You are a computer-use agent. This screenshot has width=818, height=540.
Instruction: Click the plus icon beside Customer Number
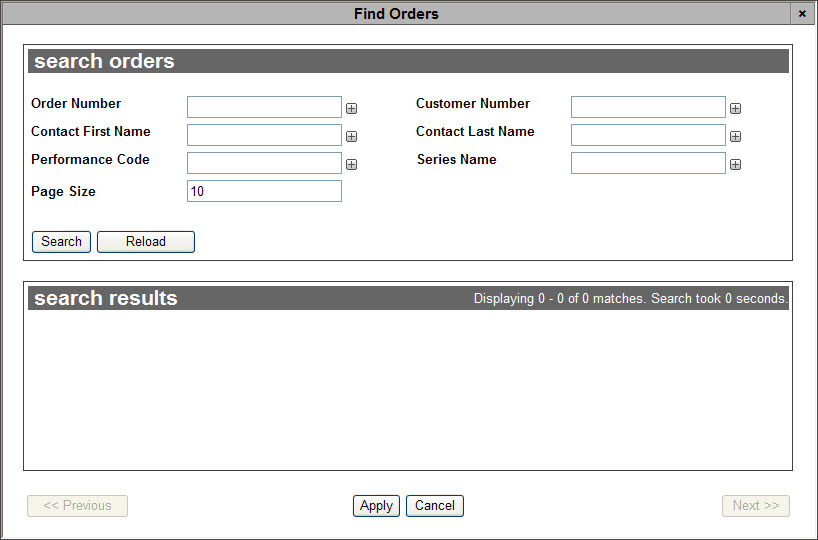(x=736, y=109)
